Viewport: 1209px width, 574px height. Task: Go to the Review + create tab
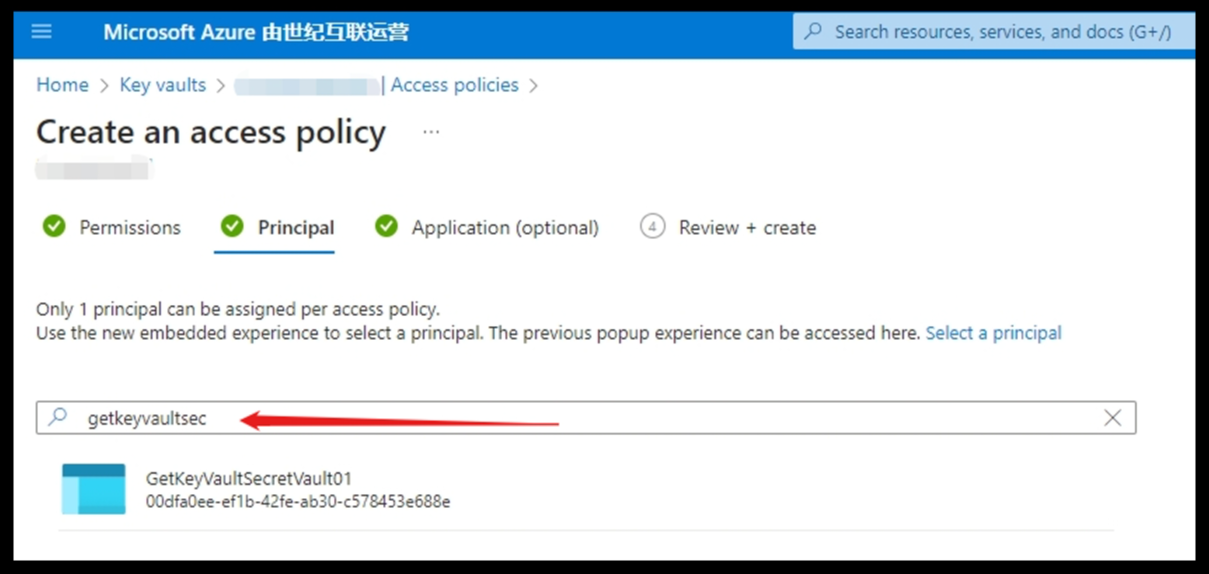(x=747, y=228)
